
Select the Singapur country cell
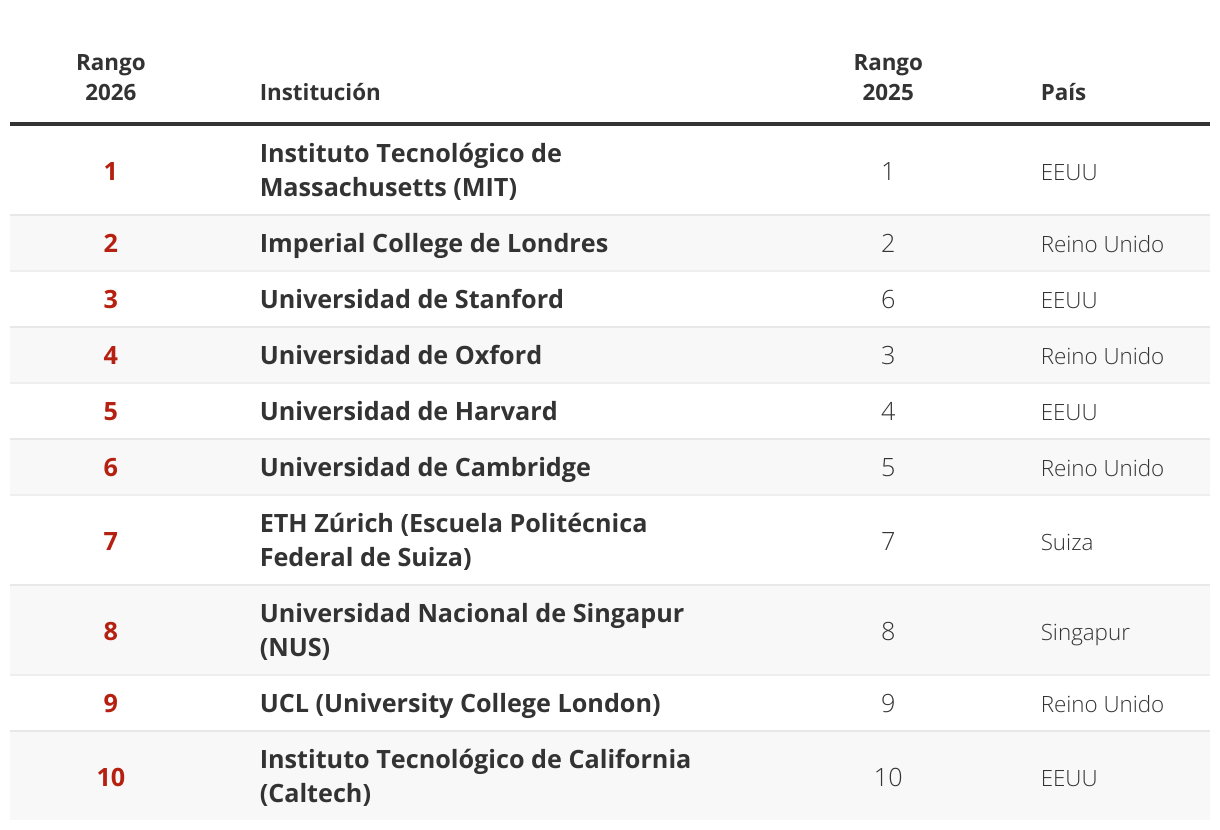[x=1085, y=632]
